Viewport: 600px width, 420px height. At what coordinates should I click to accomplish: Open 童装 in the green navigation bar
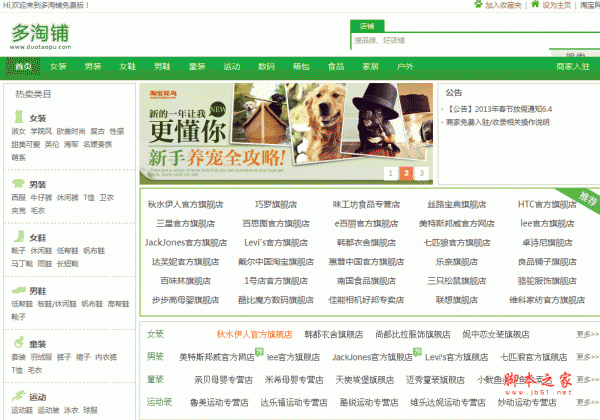[197, 66]
